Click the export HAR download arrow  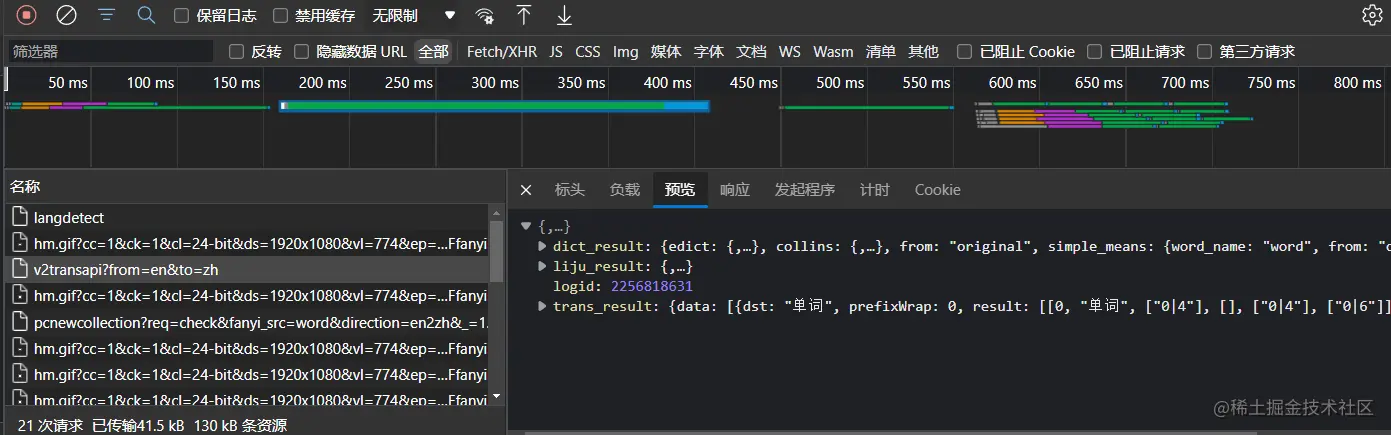click(x=564, y=15)
